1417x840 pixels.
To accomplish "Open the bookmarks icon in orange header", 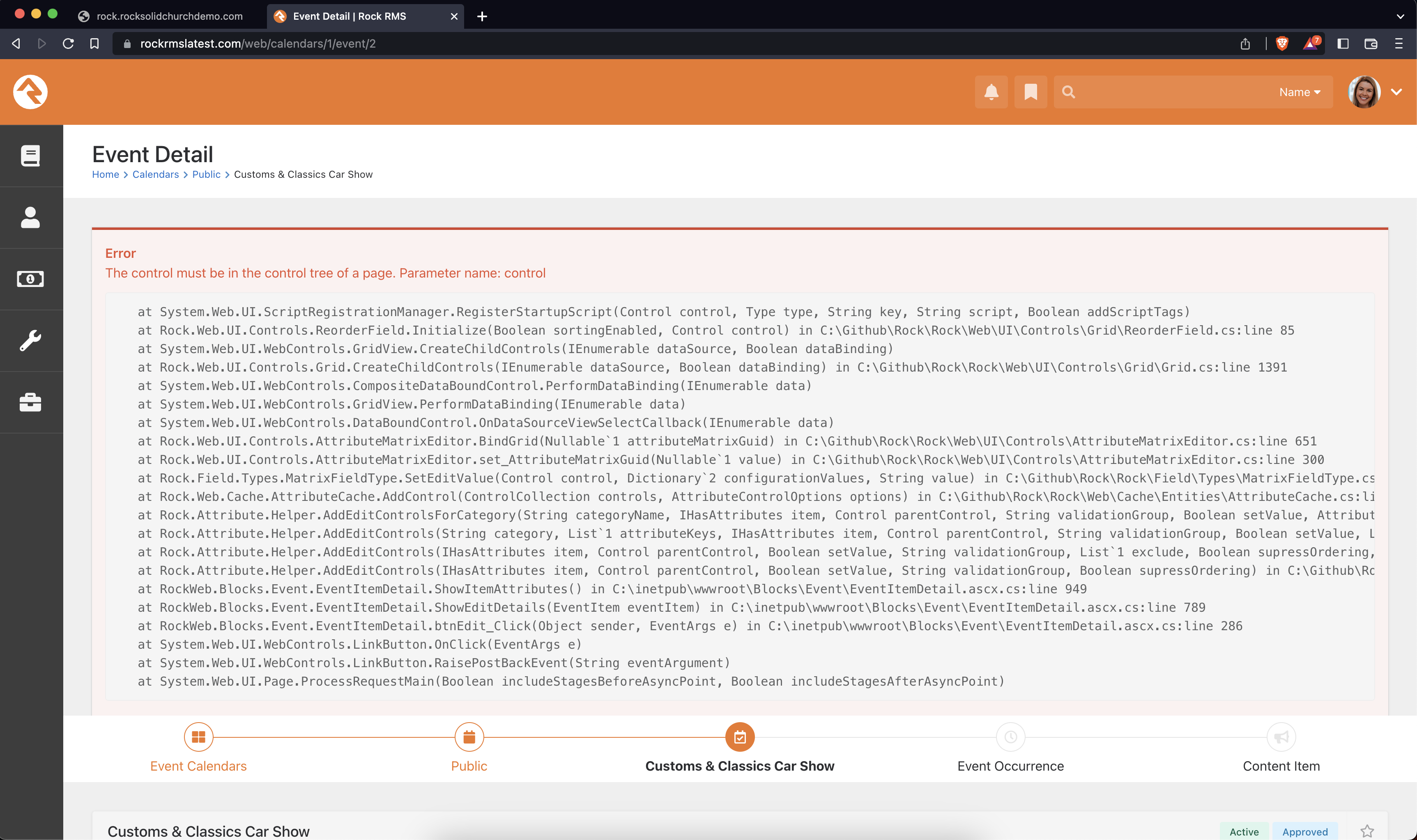I will pyautogui.click(x=1031, y=92).
